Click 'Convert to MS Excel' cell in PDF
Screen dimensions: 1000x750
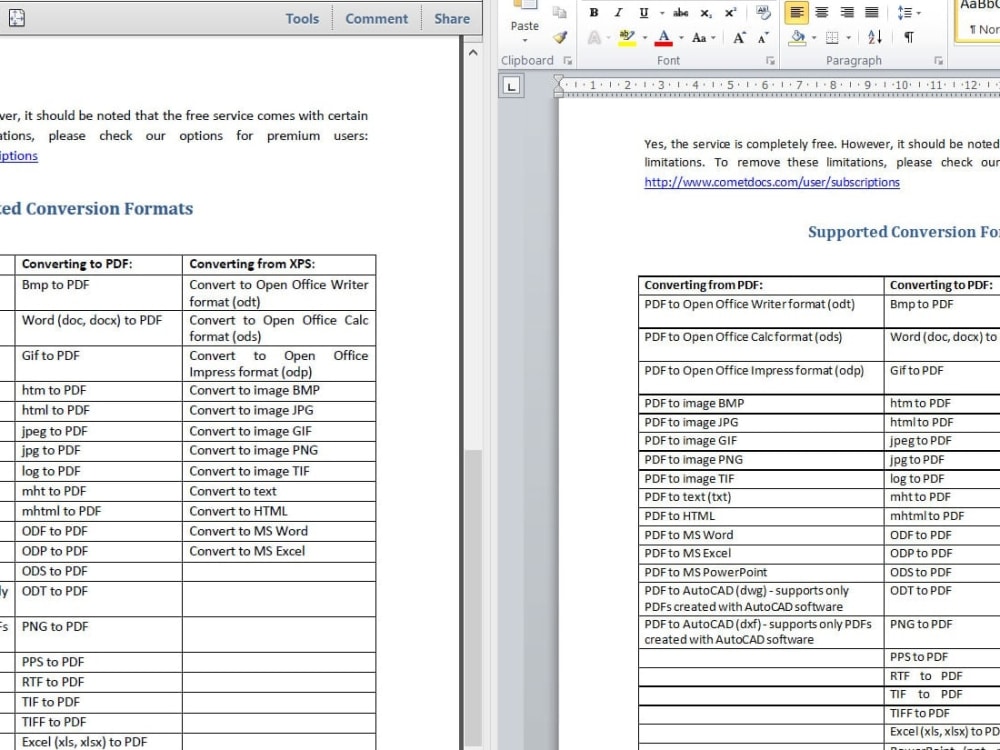pos(279,552)
